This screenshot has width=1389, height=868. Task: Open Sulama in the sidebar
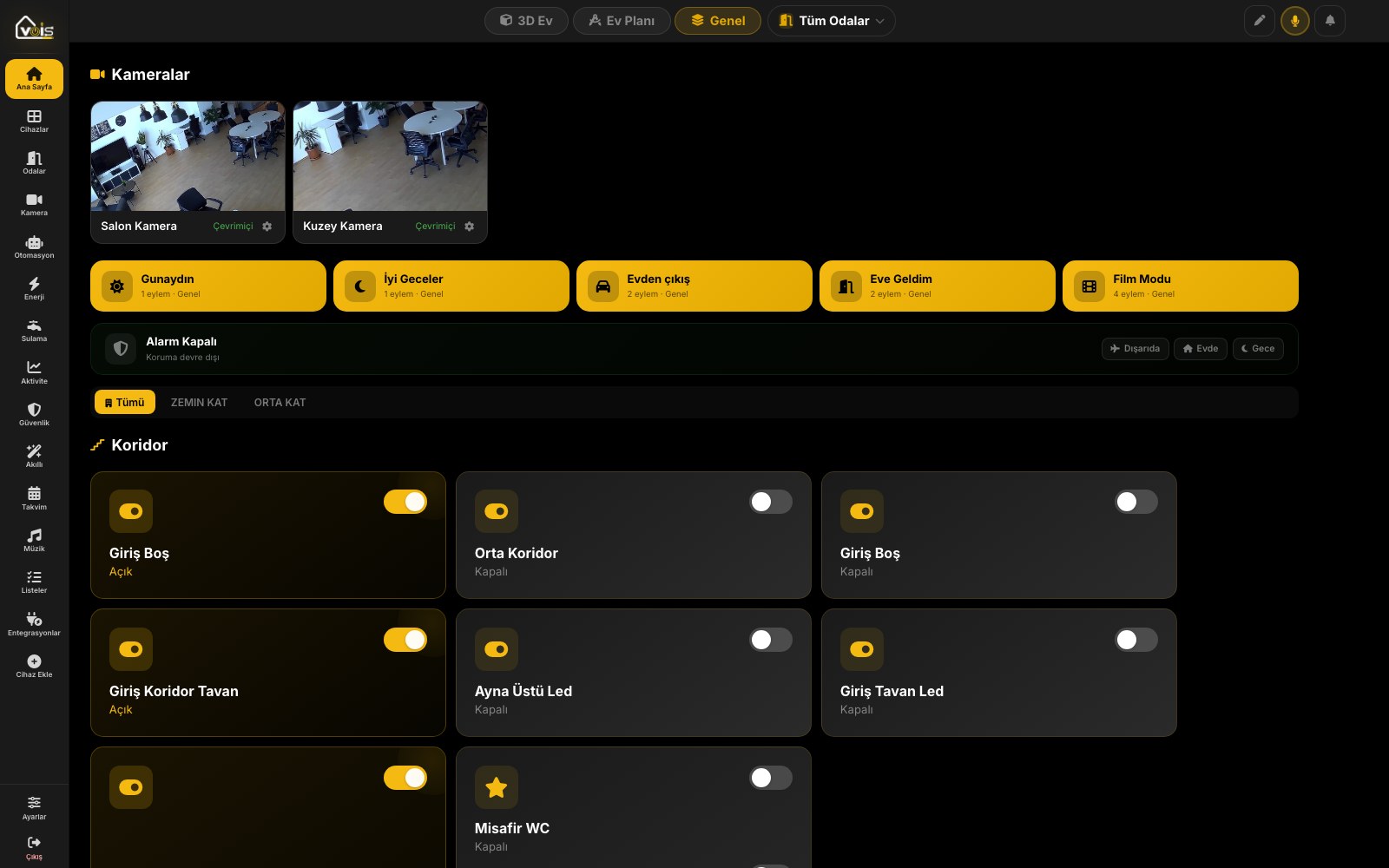click(34, 330)
